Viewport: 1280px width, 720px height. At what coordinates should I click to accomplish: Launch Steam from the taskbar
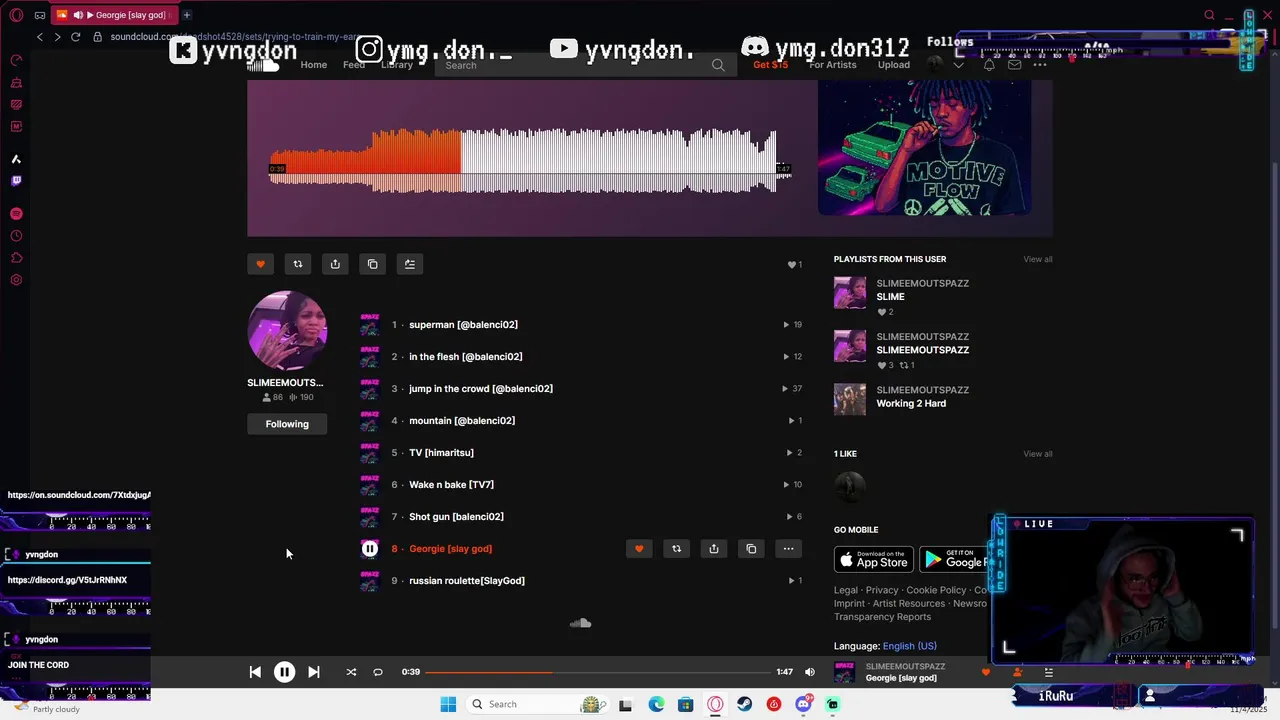pos(744,704)
